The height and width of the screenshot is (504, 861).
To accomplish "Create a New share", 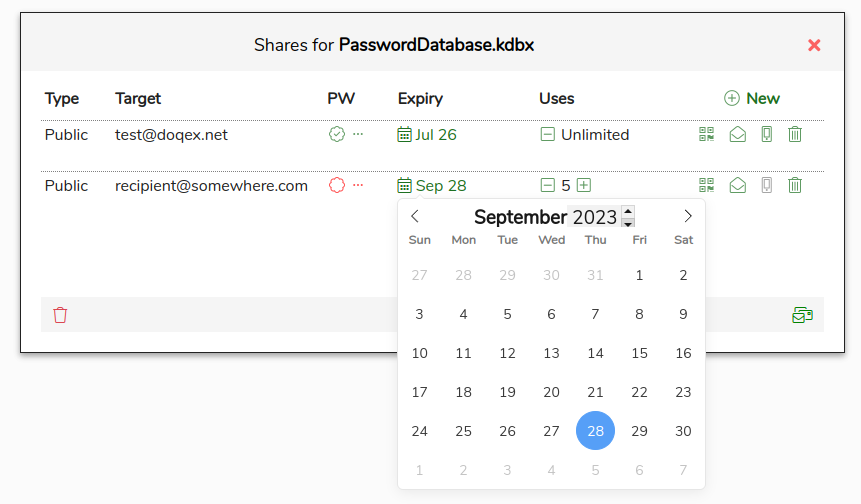I will pyautogui.click(x=751, y=98).
